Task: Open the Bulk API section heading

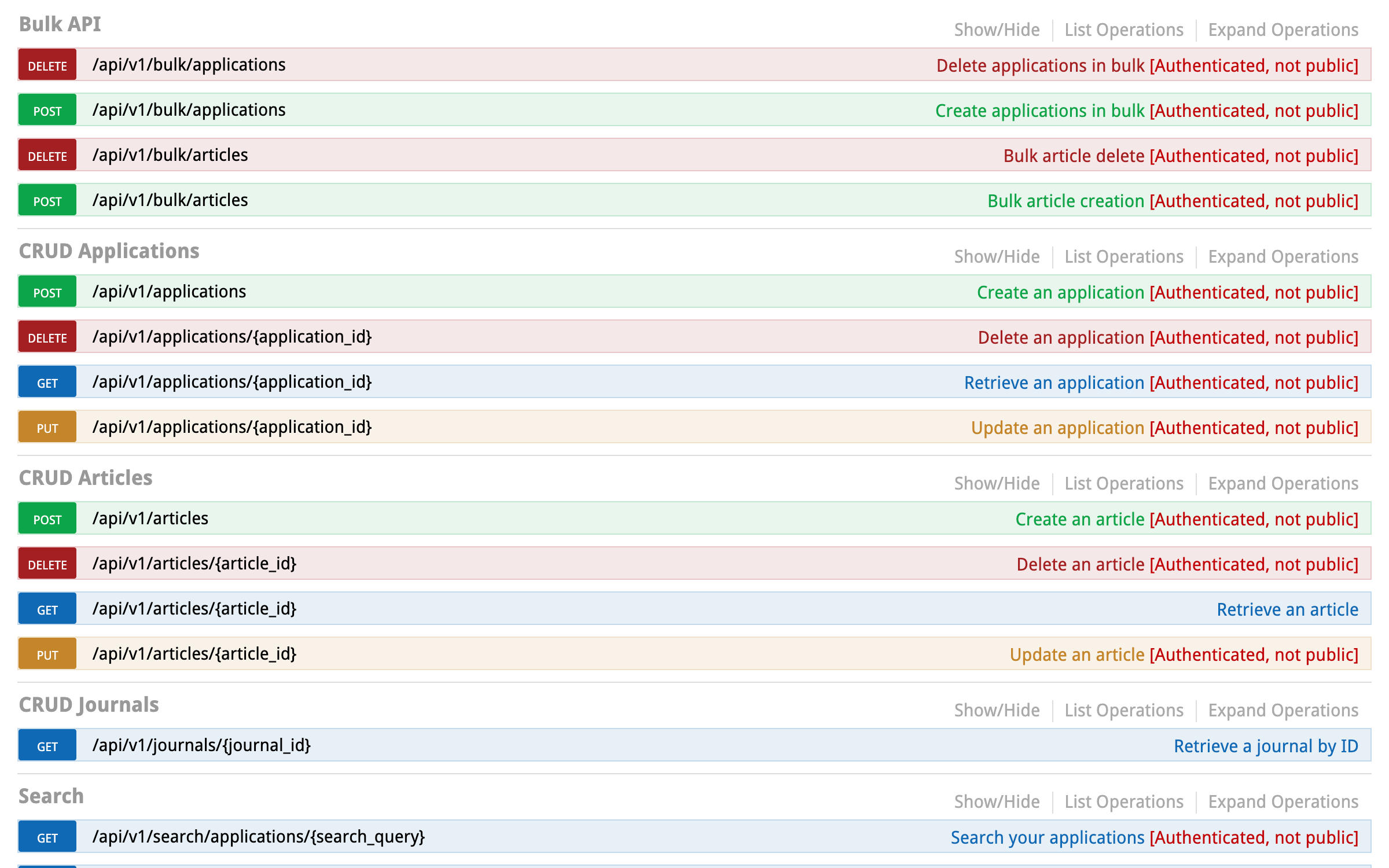Action: (60, 24)
